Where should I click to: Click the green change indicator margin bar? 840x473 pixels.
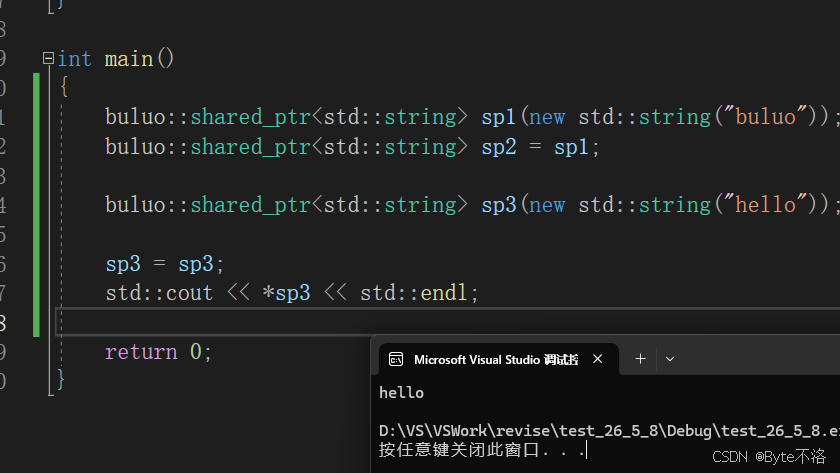click(36, 205)
